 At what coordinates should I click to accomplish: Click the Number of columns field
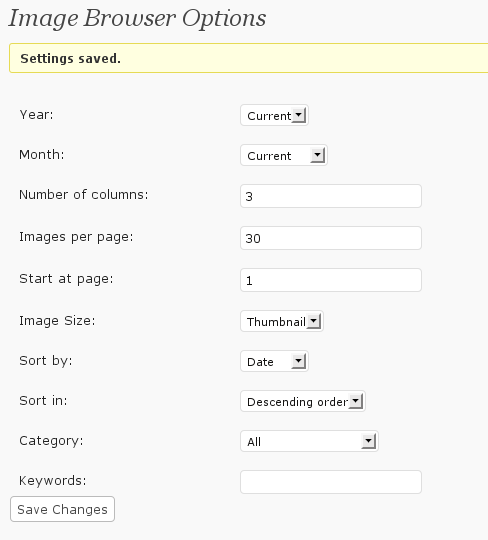click(331, 196)
